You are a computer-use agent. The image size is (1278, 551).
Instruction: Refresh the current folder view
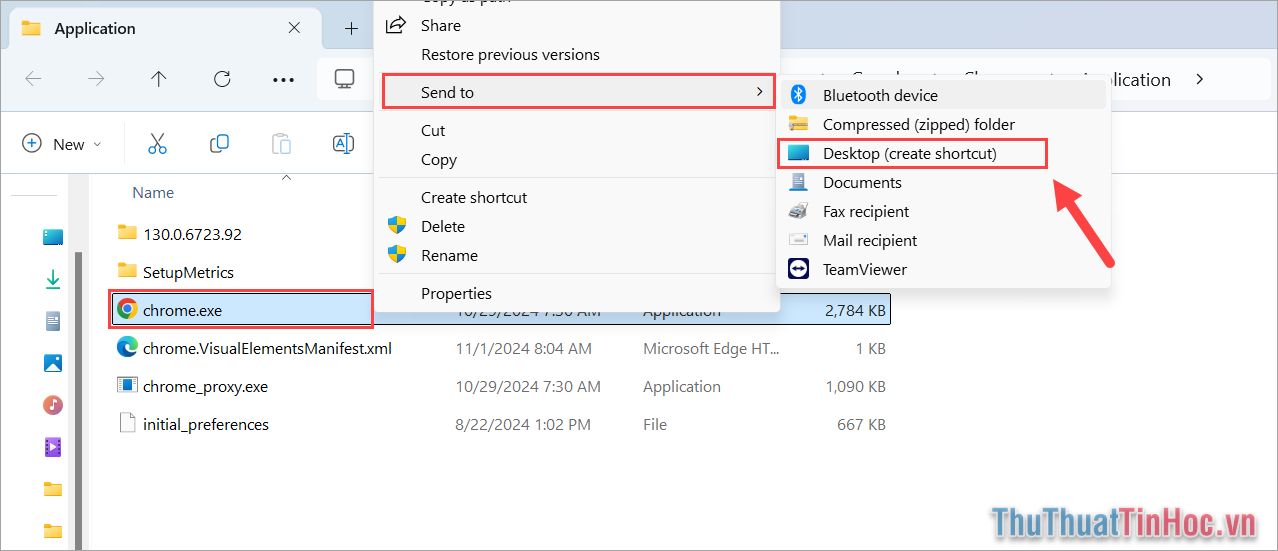coord(222,79)
